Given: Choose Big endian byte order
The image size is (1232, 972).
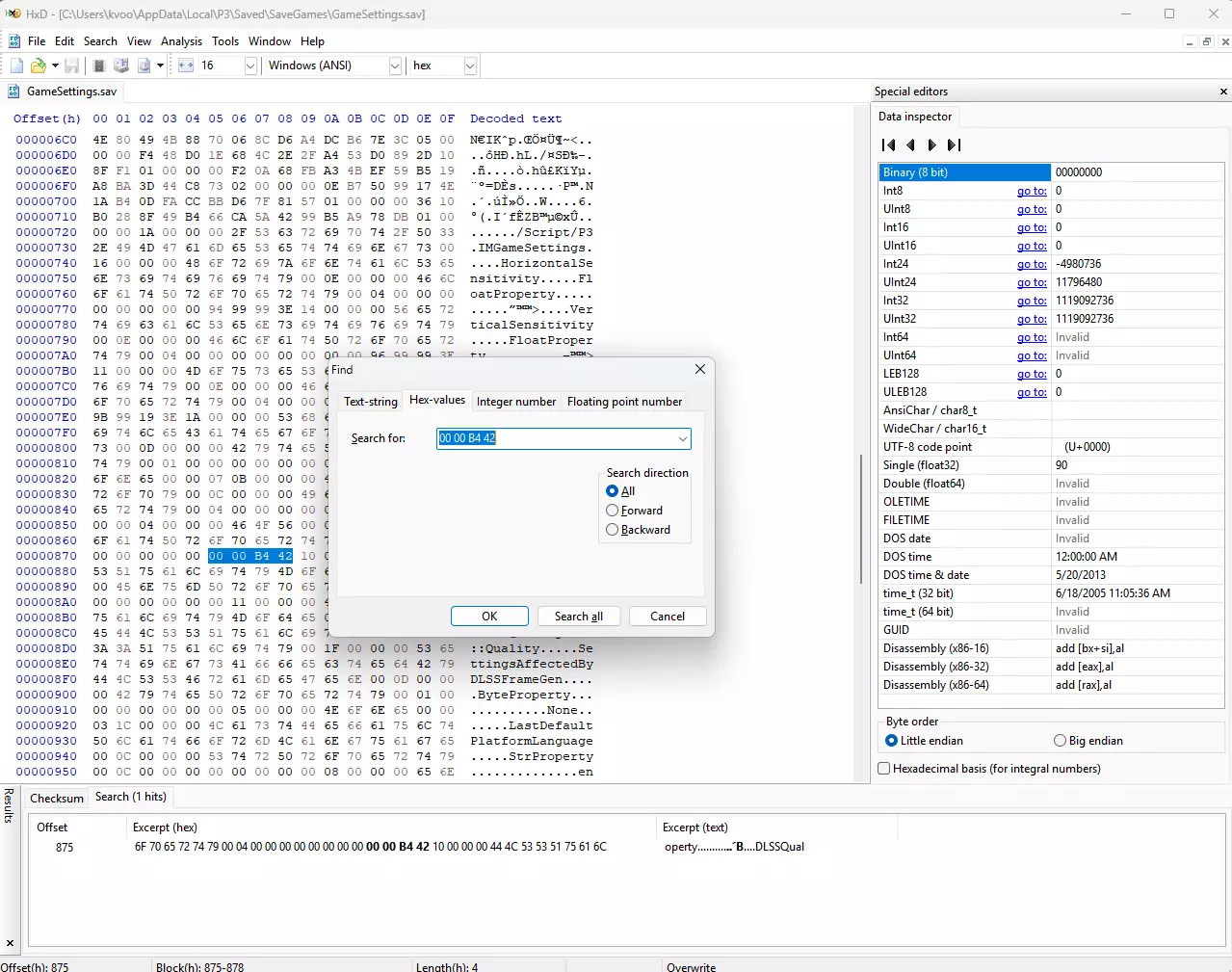Looking at the screenshot, I should tap(1060, 741).
